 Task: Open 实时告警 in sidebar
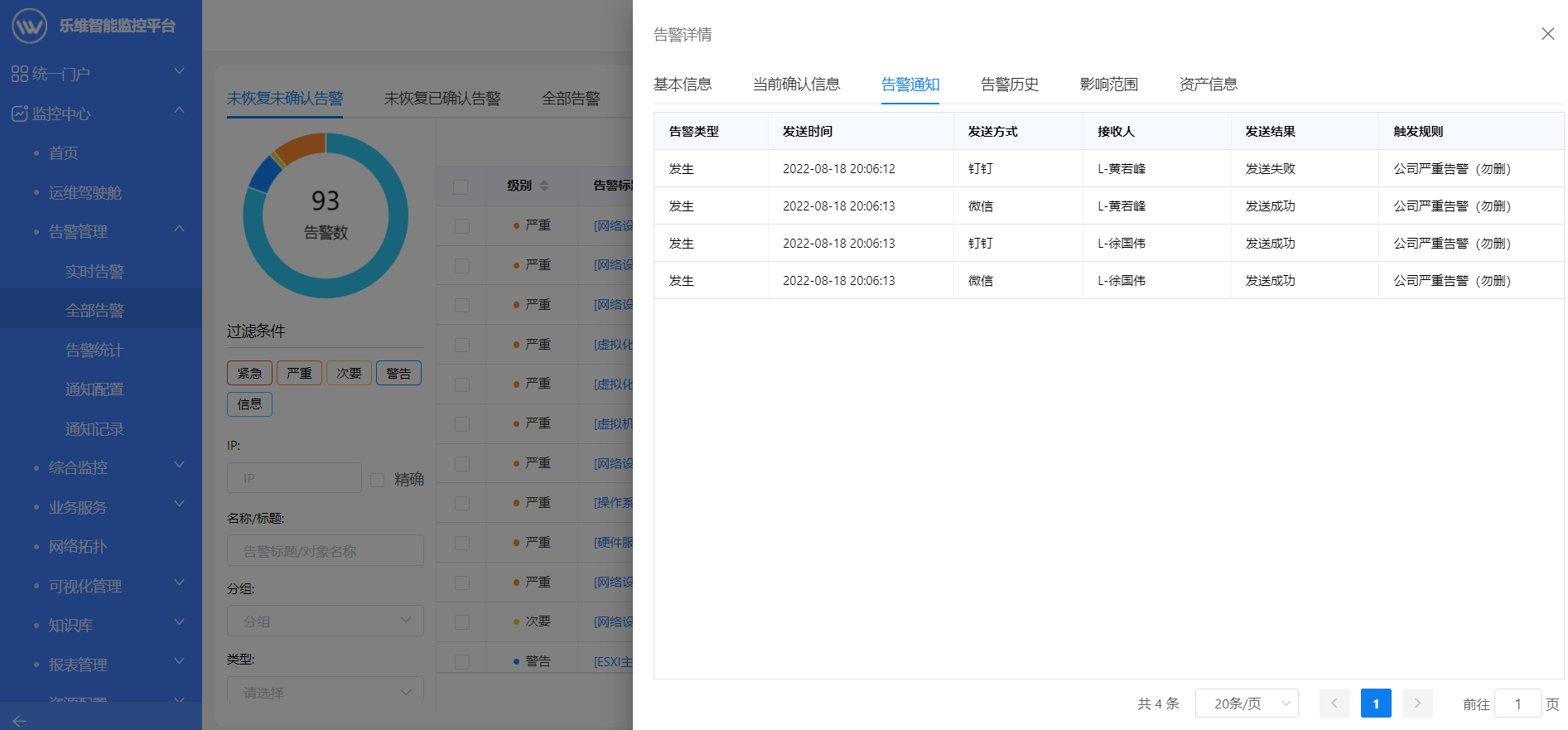point(94,272)
